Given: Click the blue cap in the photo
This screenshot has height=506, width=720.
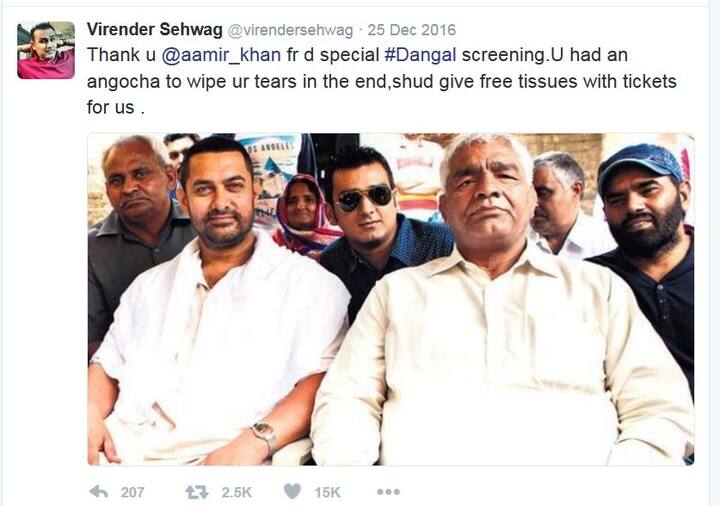Looking at the screenshot, I should pyautogui.click(x=641, y=163).
